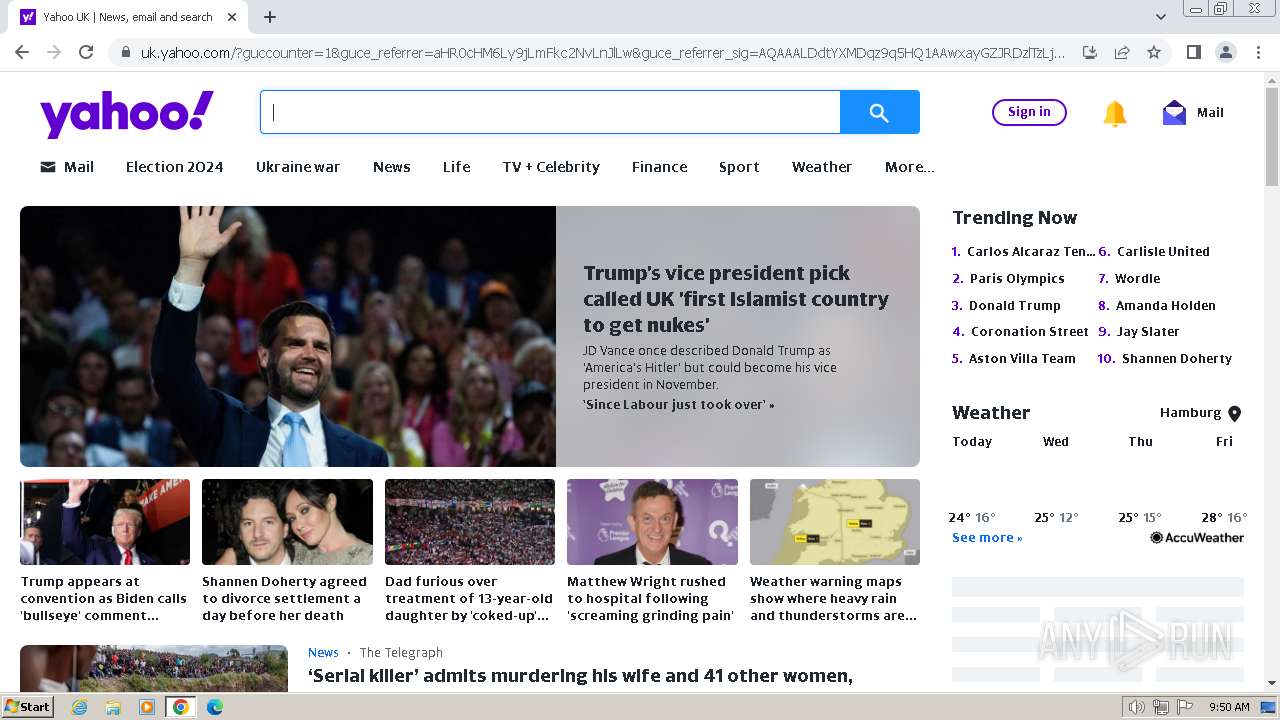Click the browser address bar URL
This screenshot has width=1280, height=720.
tap(603, 52)
